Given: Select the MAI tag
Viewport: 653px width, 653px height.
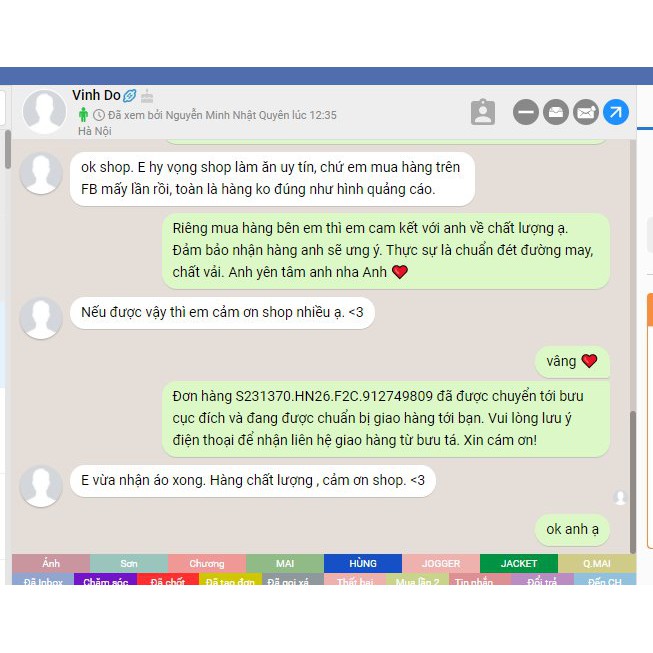Looking at the screenshot, I should tap(285, 563).
